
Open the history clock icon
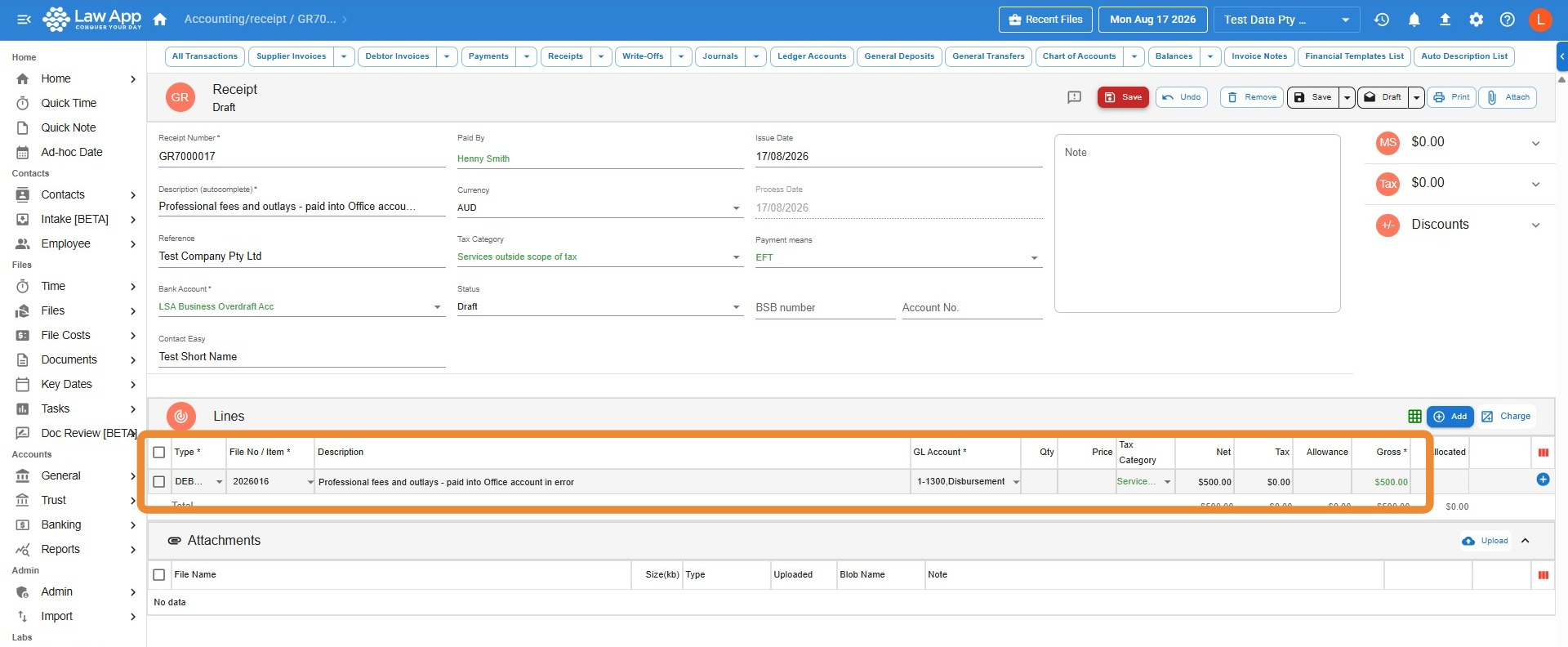[1382, 20]
